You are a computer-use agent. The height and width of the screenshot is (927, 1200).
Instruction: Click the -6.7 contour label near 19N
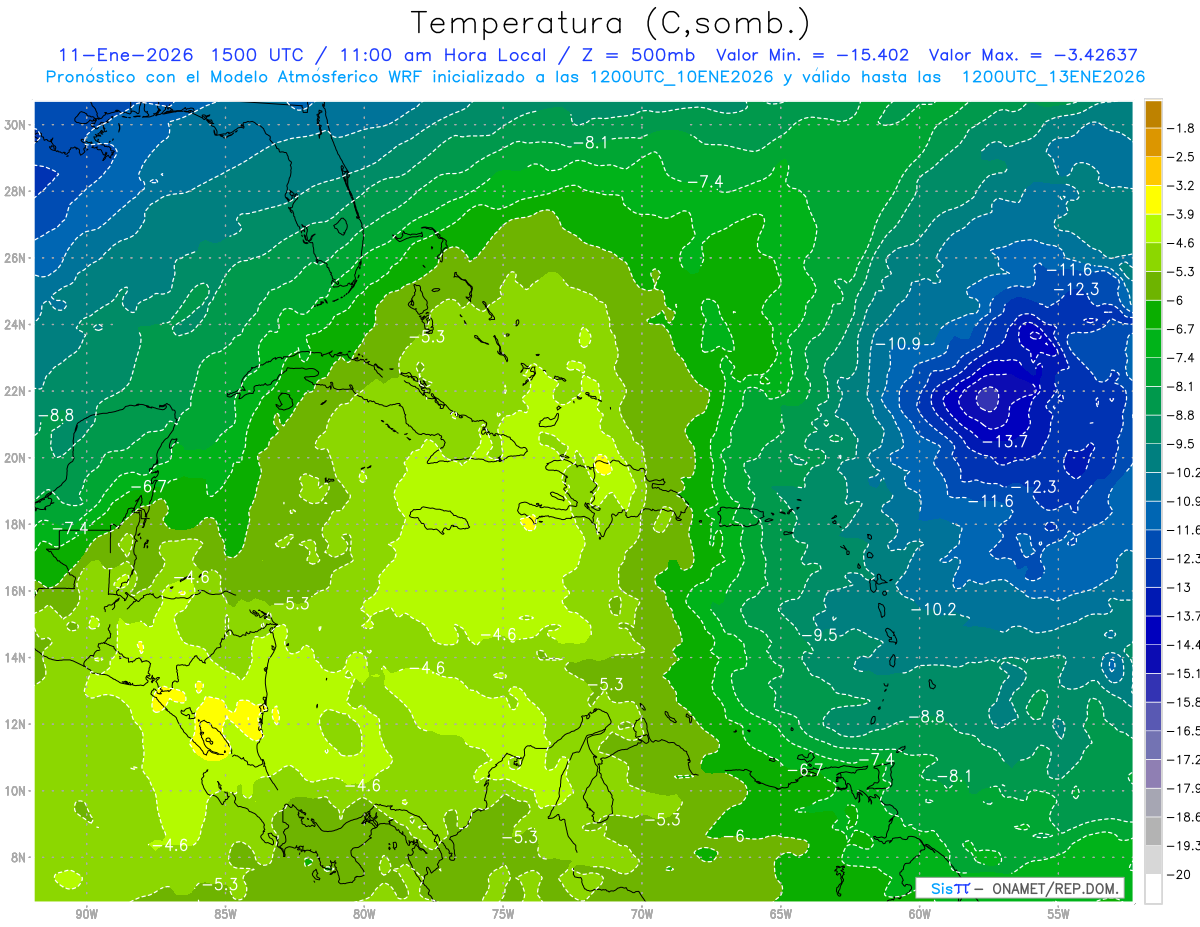(148, 486)
